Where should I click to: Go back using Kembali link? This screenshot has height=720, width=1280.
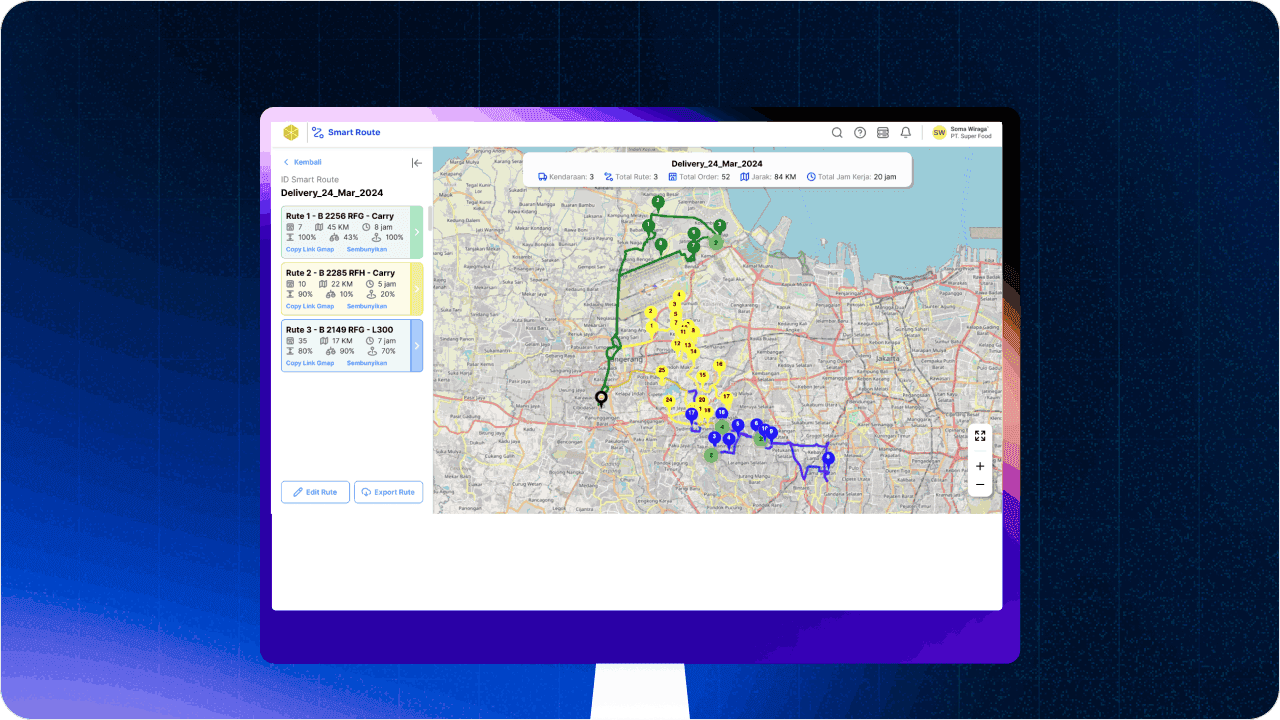(302, 162)
